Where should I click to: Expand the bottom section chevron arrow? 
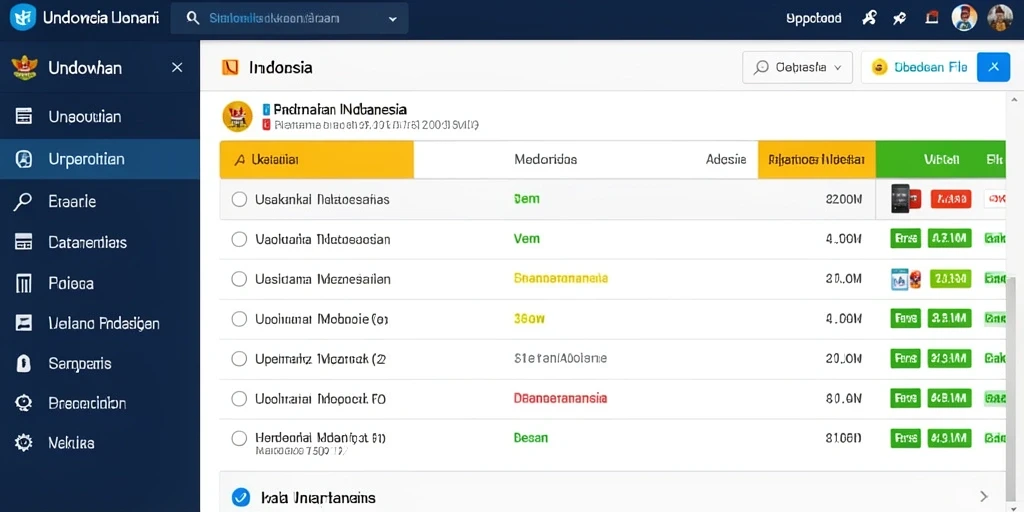tap(984, 496)
